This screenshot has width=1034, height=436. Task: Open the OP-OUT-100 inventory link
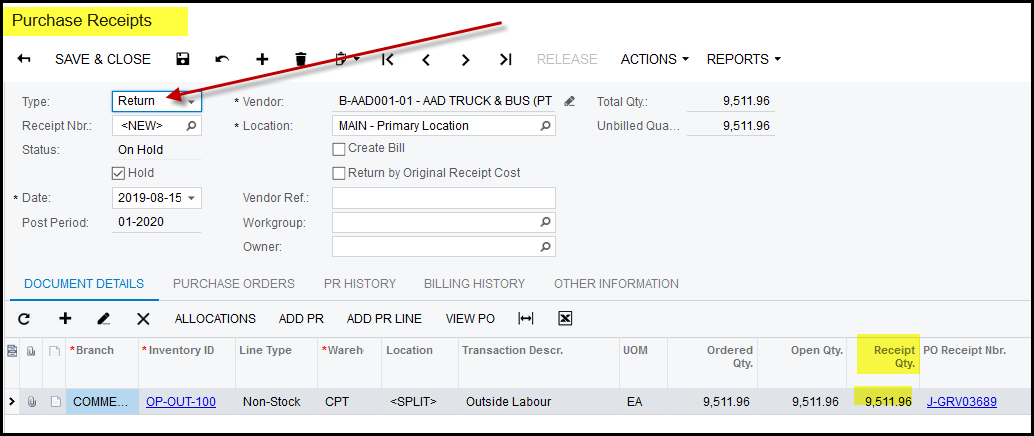click(180, 402)
